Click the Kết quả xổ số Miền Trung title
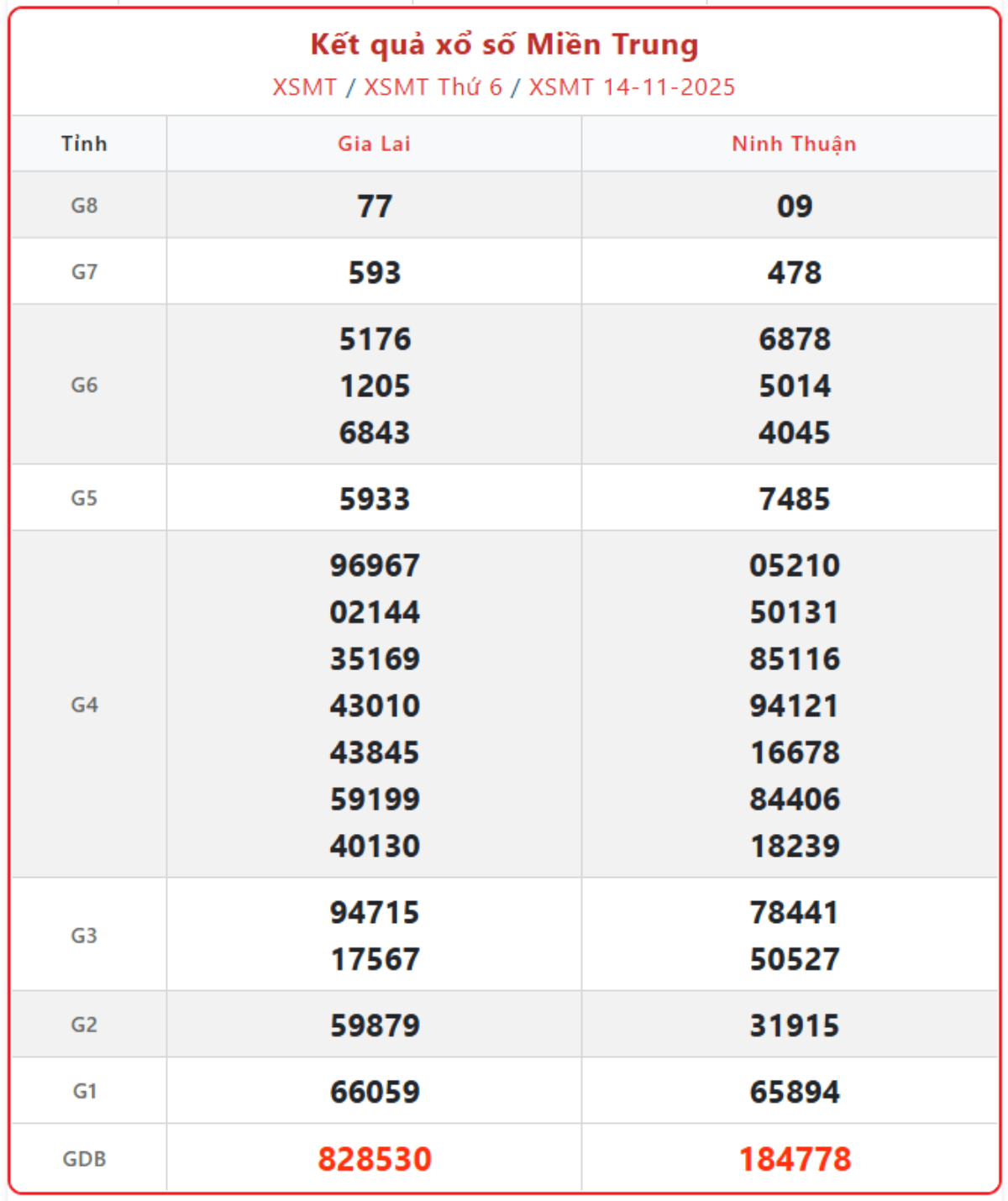This screenshot has width=1008, height=1201. point(504,45)
